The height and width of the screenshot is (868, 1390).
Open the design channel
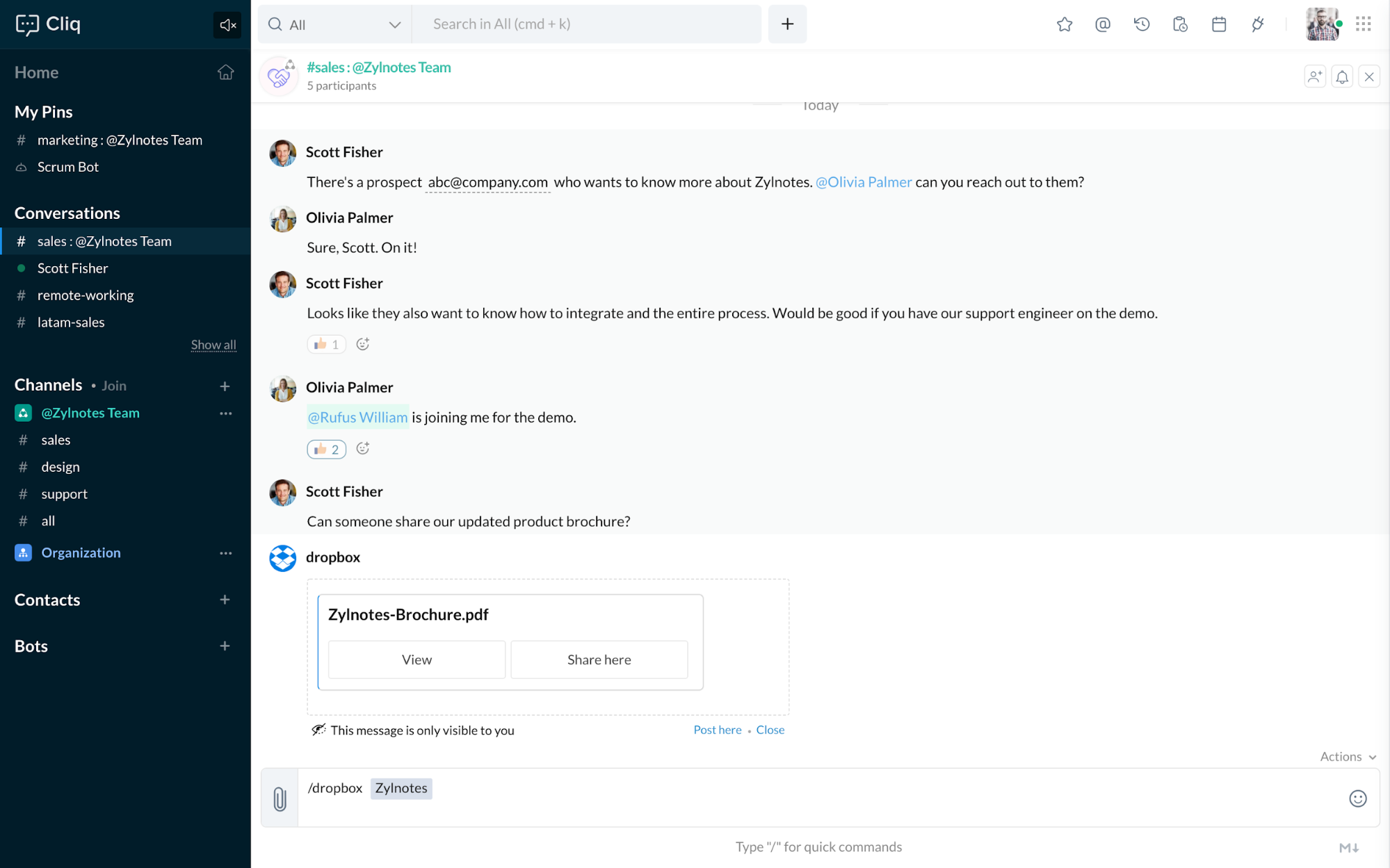(60, 467)
